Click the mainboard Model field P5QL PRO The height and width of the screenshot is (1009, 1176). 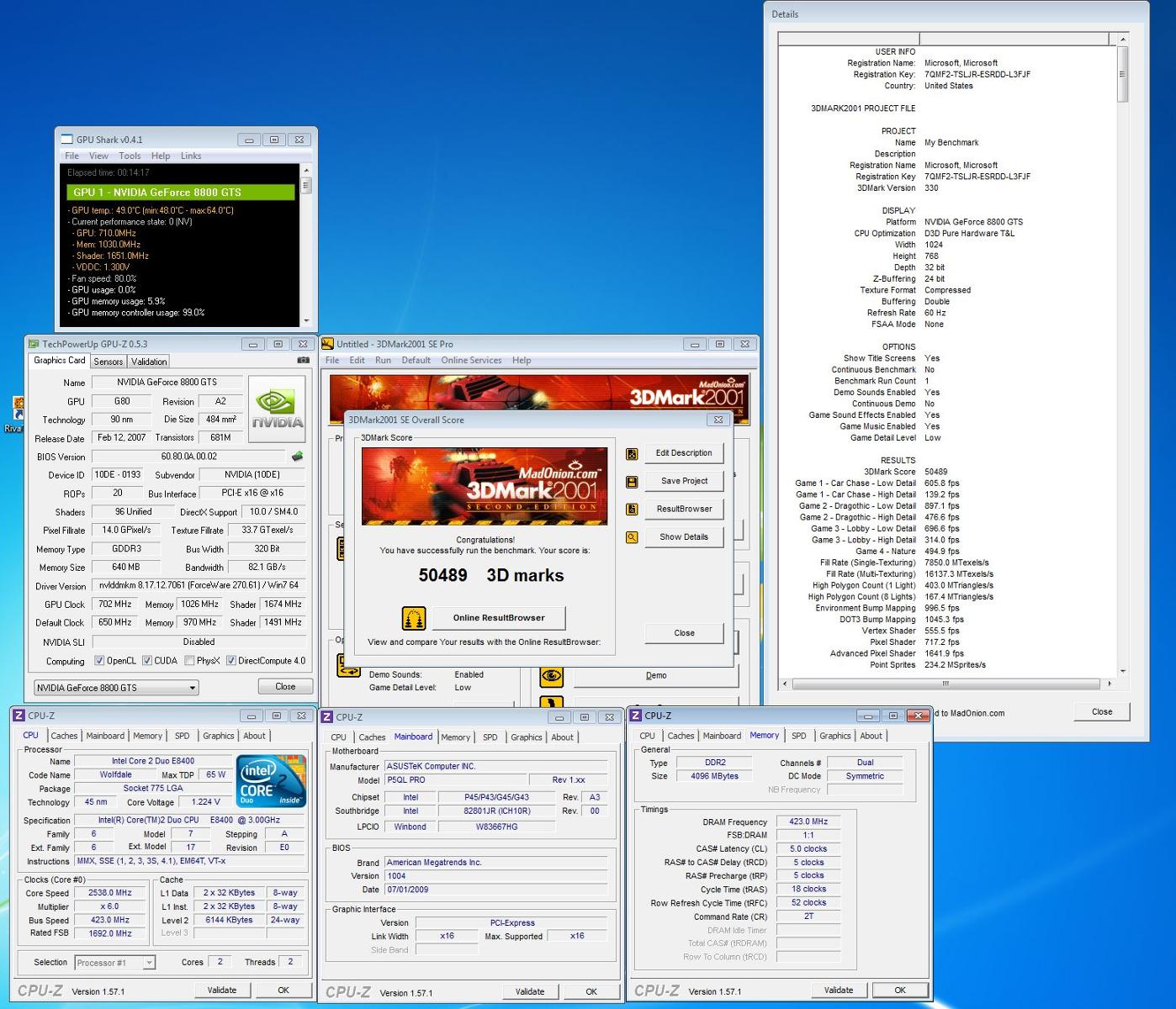[x=455, y=780]
